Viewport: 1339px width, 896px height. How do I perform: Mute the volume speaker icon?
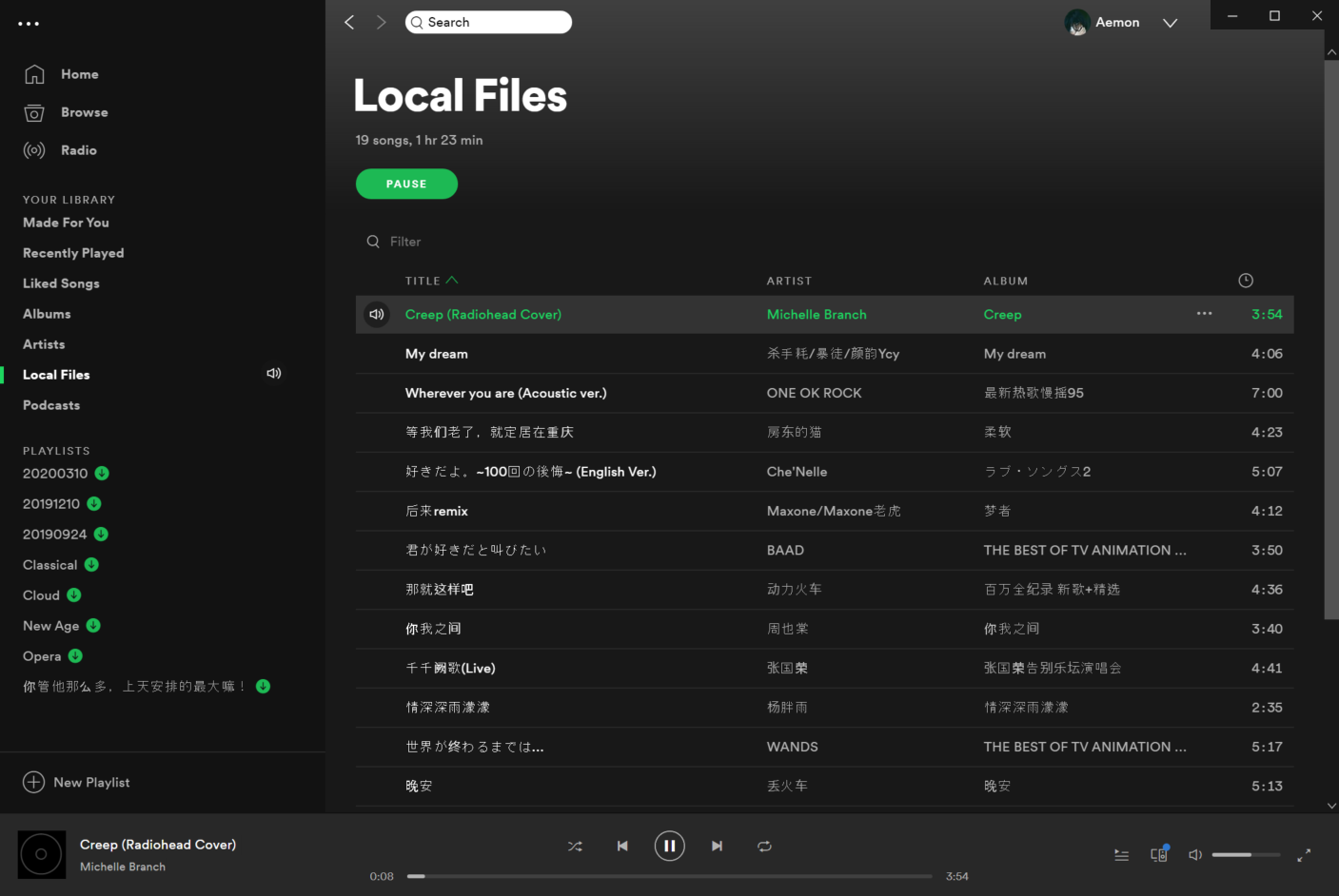[x=1195, y=855]
